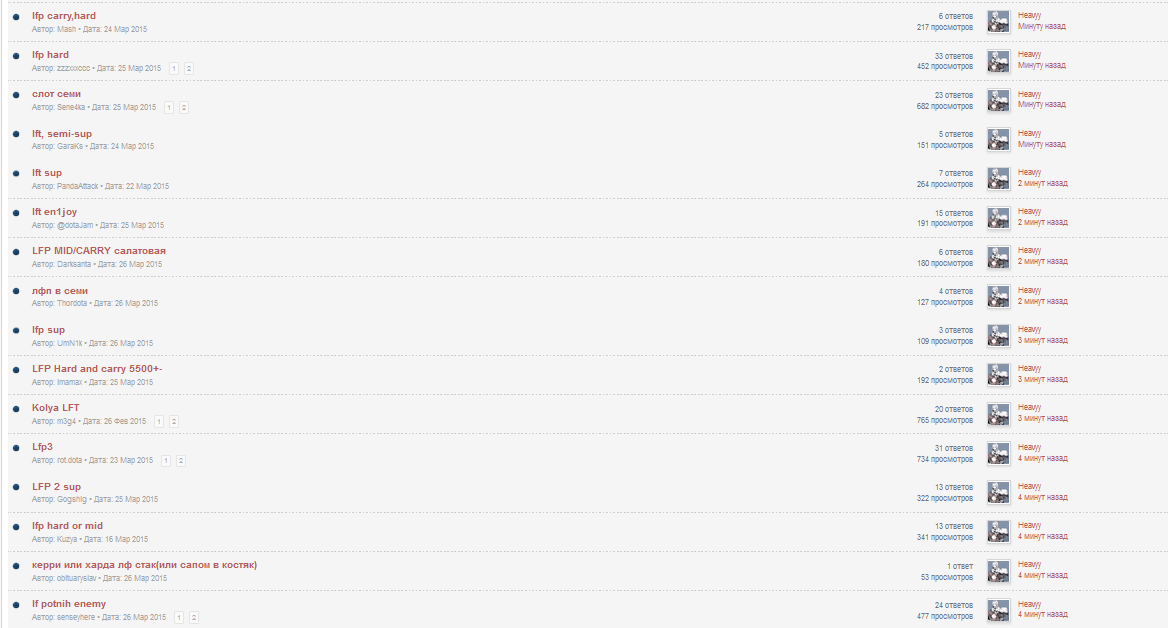Screen dimensions: 1170x628
Task: Click Heavy's avatar in 'lfp sup' row
Action: [998, 336]
